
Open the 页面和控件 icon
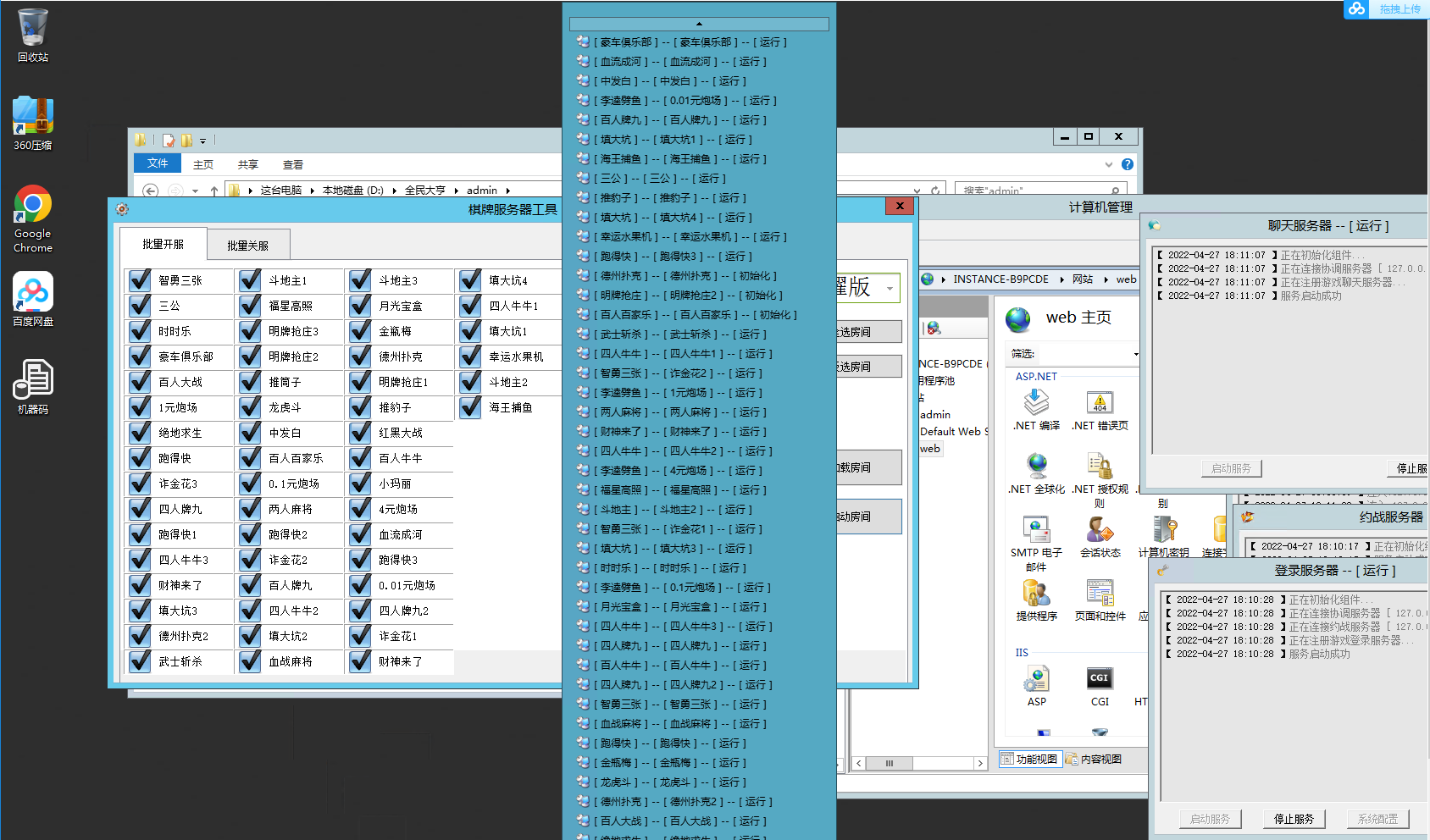click(1100, 594)
